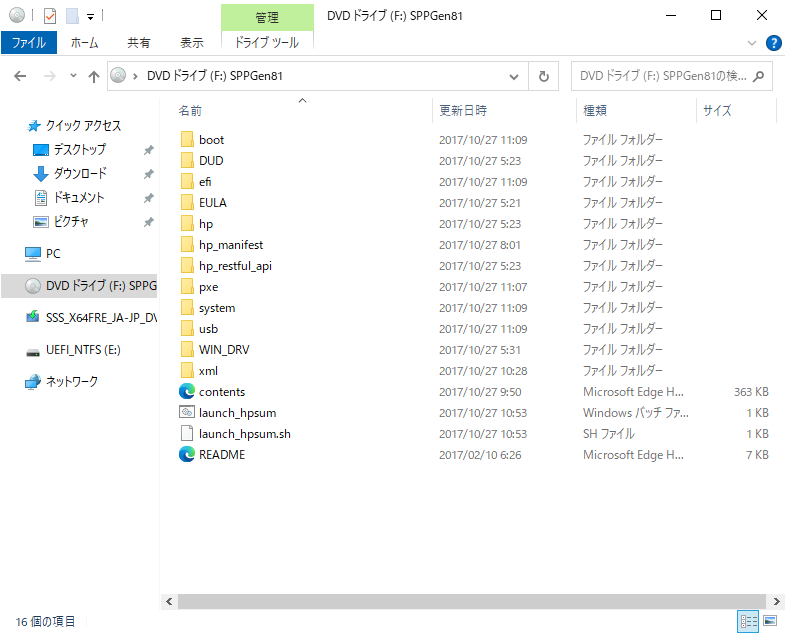Click the pin icon next to ドキュメント

pyautogui.click(x=148, y=198)
